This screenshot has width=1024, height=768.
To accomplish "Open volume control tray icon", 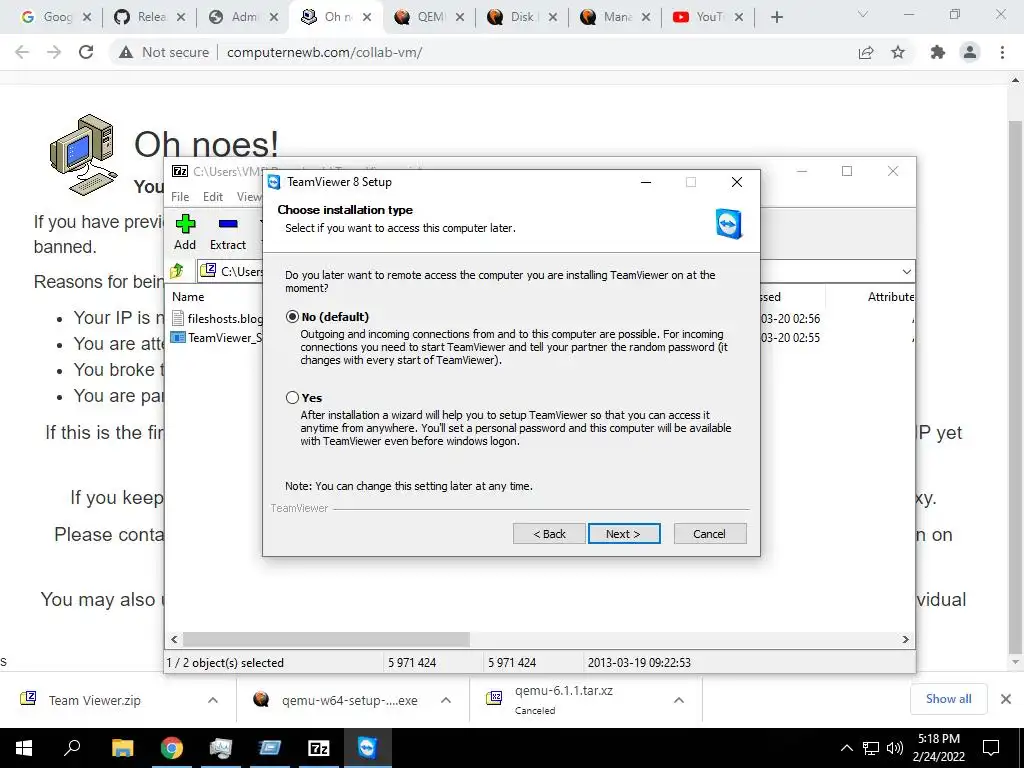I will point(895,748).
